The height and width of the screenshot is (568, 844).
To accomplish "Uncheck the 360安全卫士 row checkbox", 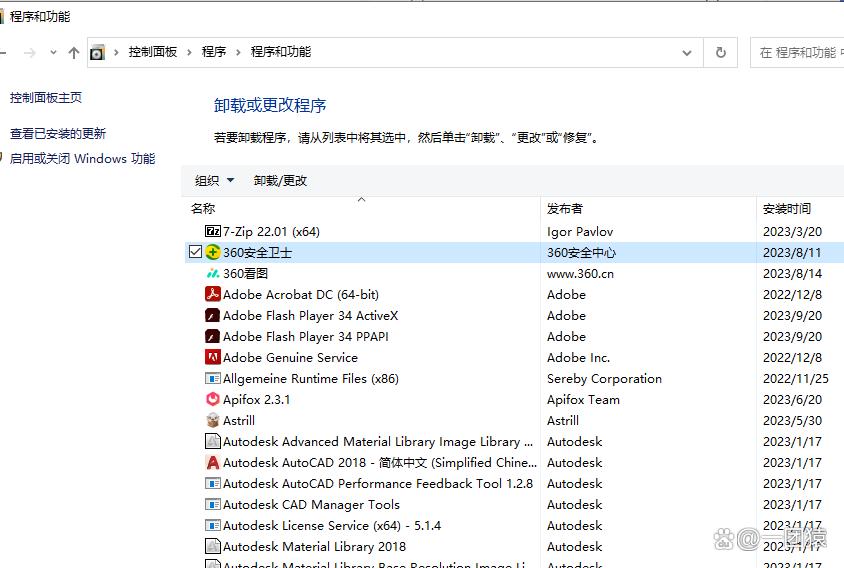I will pyautogui.click(x=195, y=252).
